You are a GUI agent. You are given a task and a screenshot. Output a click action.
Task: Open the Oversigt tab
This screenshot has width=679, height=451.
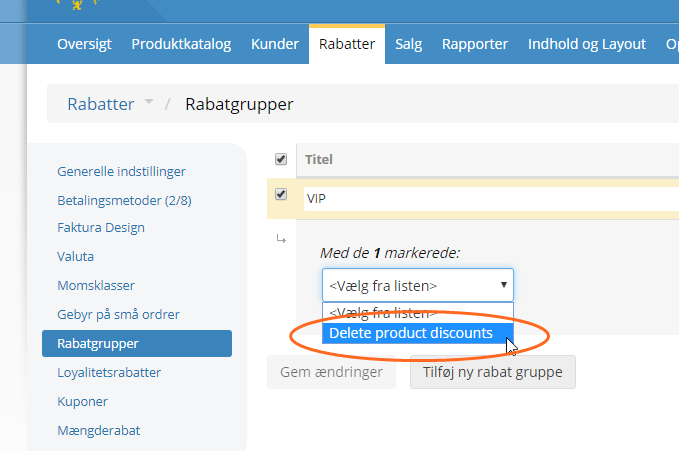(x=84, y=44)
